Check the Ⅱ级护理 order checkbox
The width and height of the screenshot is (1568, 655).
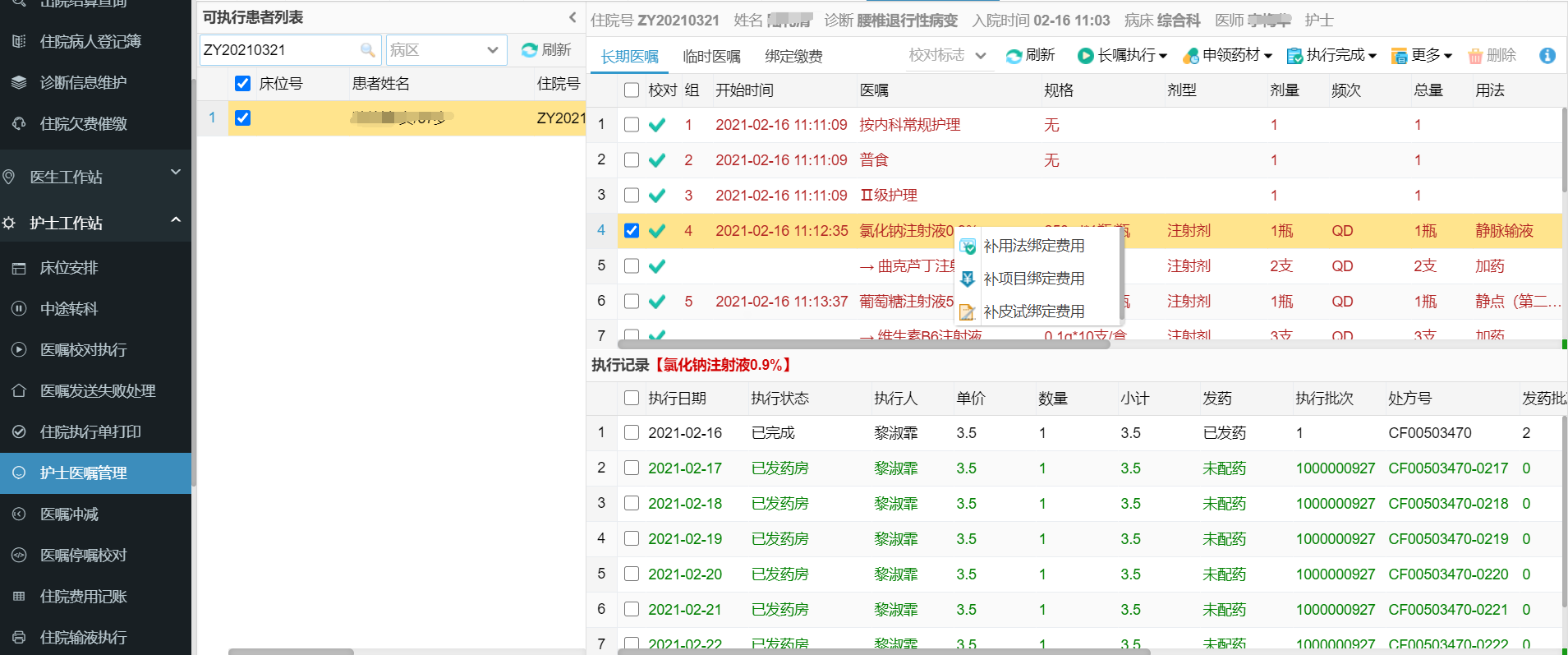tap(632, 196)
